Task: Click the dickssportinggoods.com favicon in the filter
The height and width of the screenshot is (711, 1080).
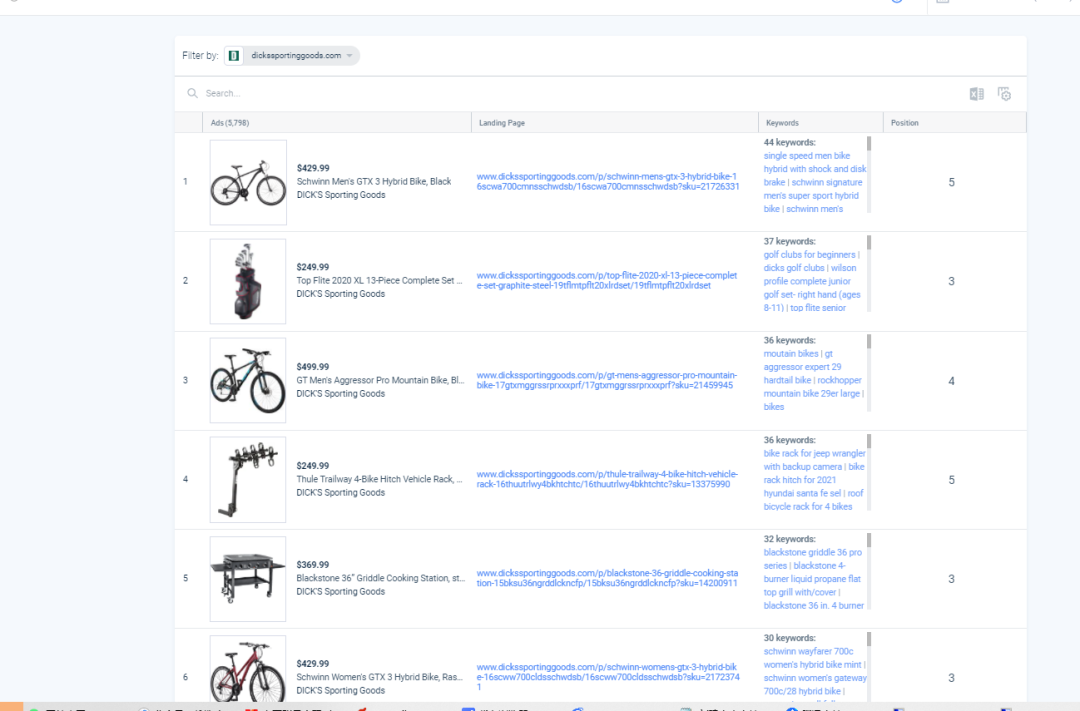Action: click(234, 56)
